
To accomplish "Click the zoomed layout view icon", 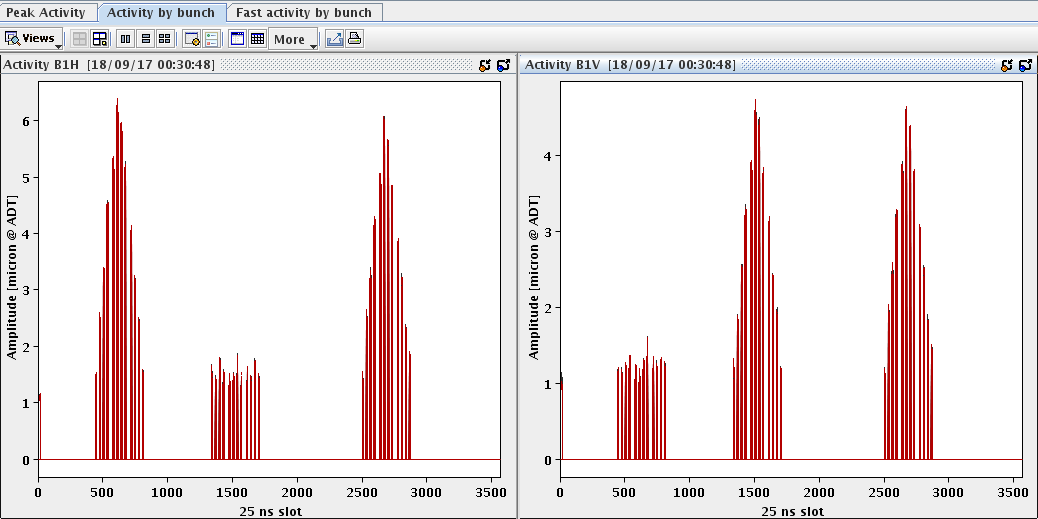I will click(x=99, y=39).
